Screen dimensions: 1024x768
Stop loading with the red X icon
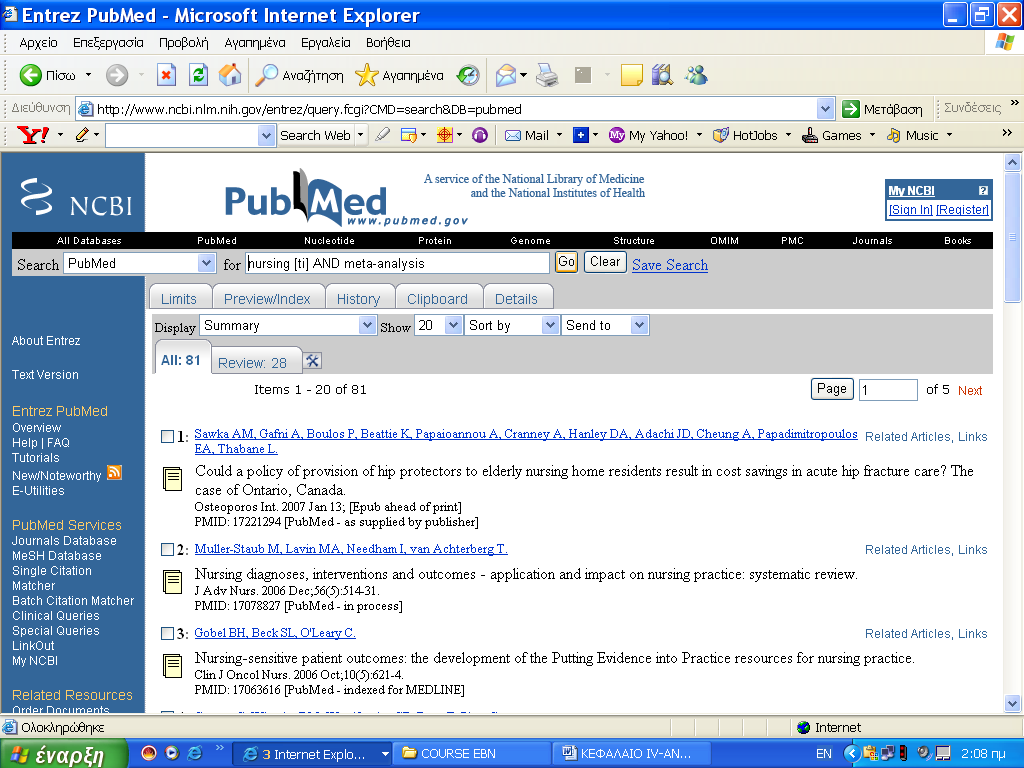coord(167,75)
